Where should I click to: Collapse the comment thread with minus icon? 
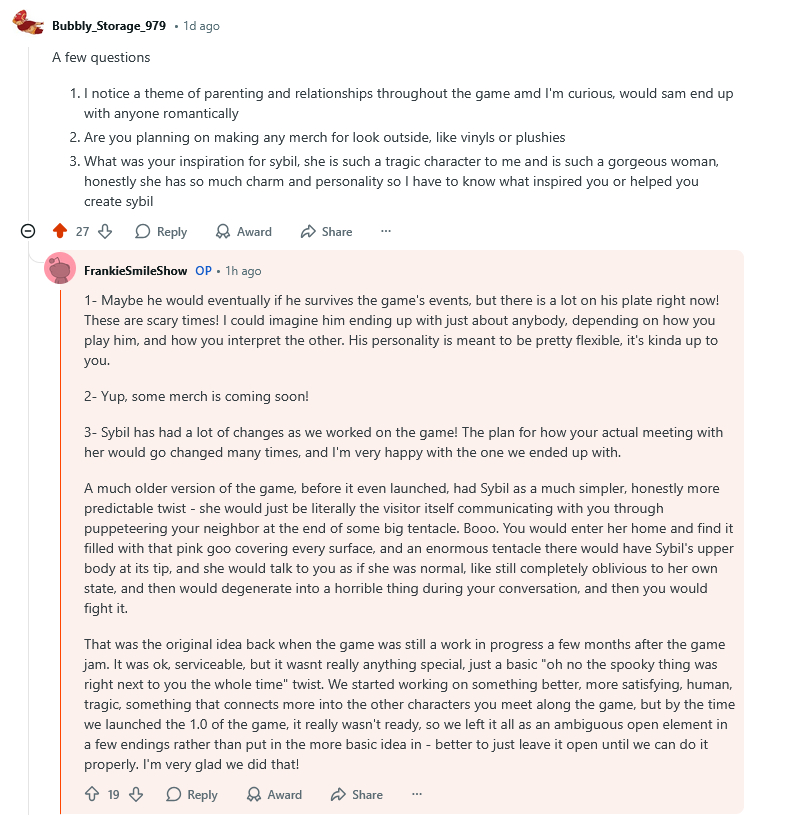click(28, 231)
